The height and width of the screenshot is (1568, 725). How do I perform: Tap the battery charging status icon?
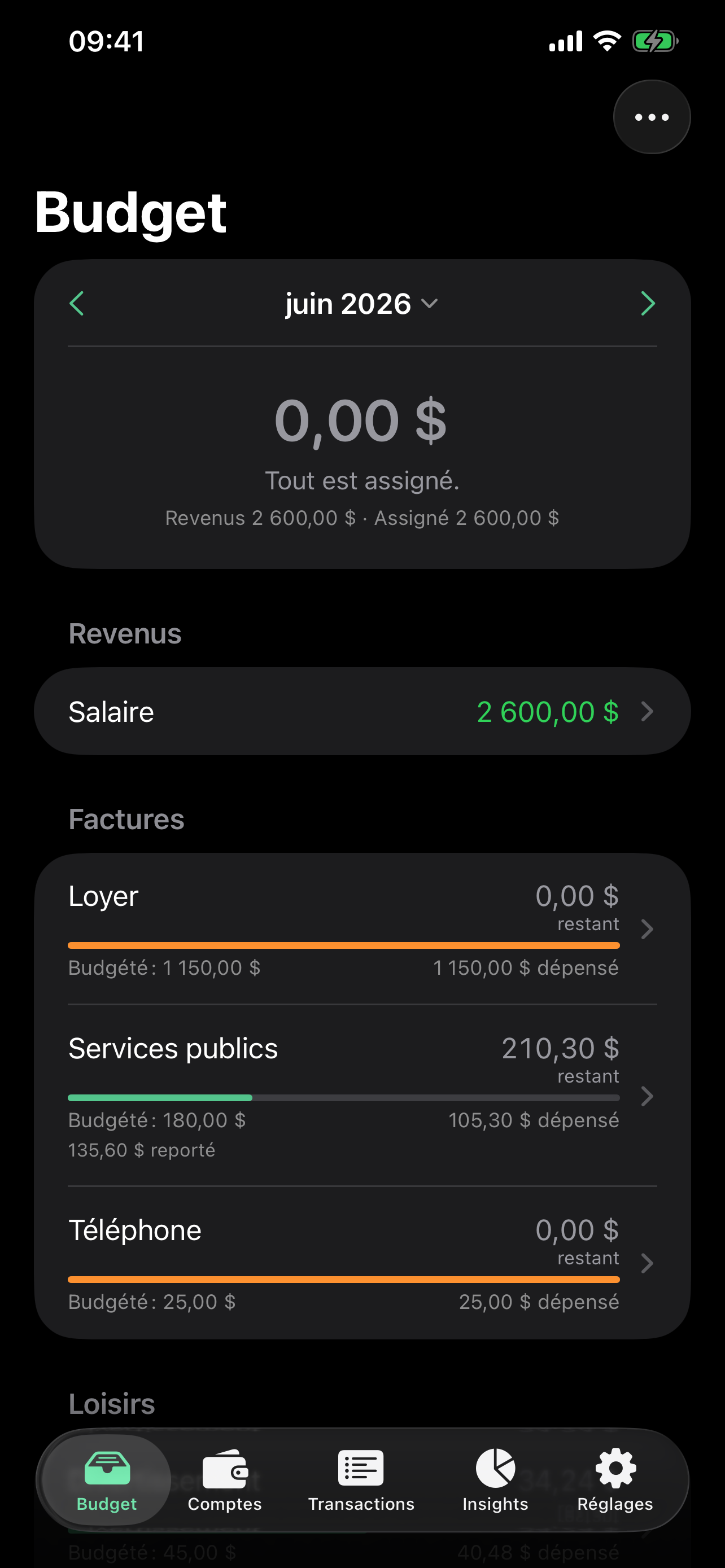pyautogui.click(x=655, y=41)
